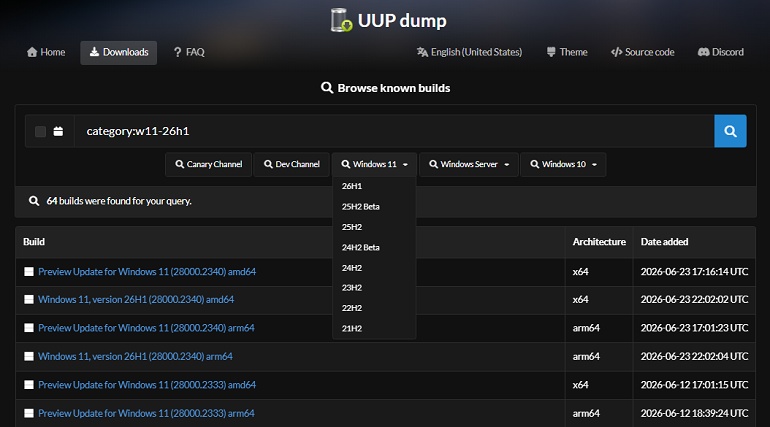This screenshot has width=770, height=427.
Task: Click Windows icon for Preview Update 28000.2340 arm64
Action: pos(29,328)
